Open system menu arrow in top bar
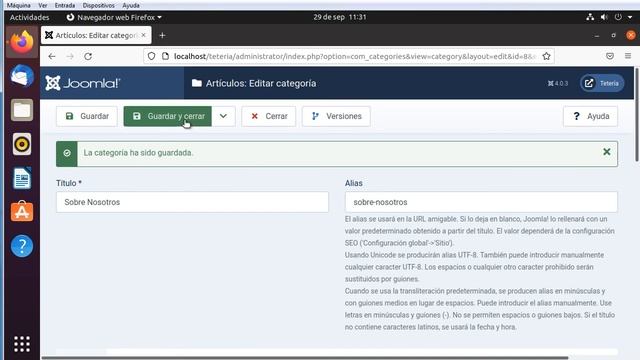The image size is (640, 360). click(x=630, y=17)
